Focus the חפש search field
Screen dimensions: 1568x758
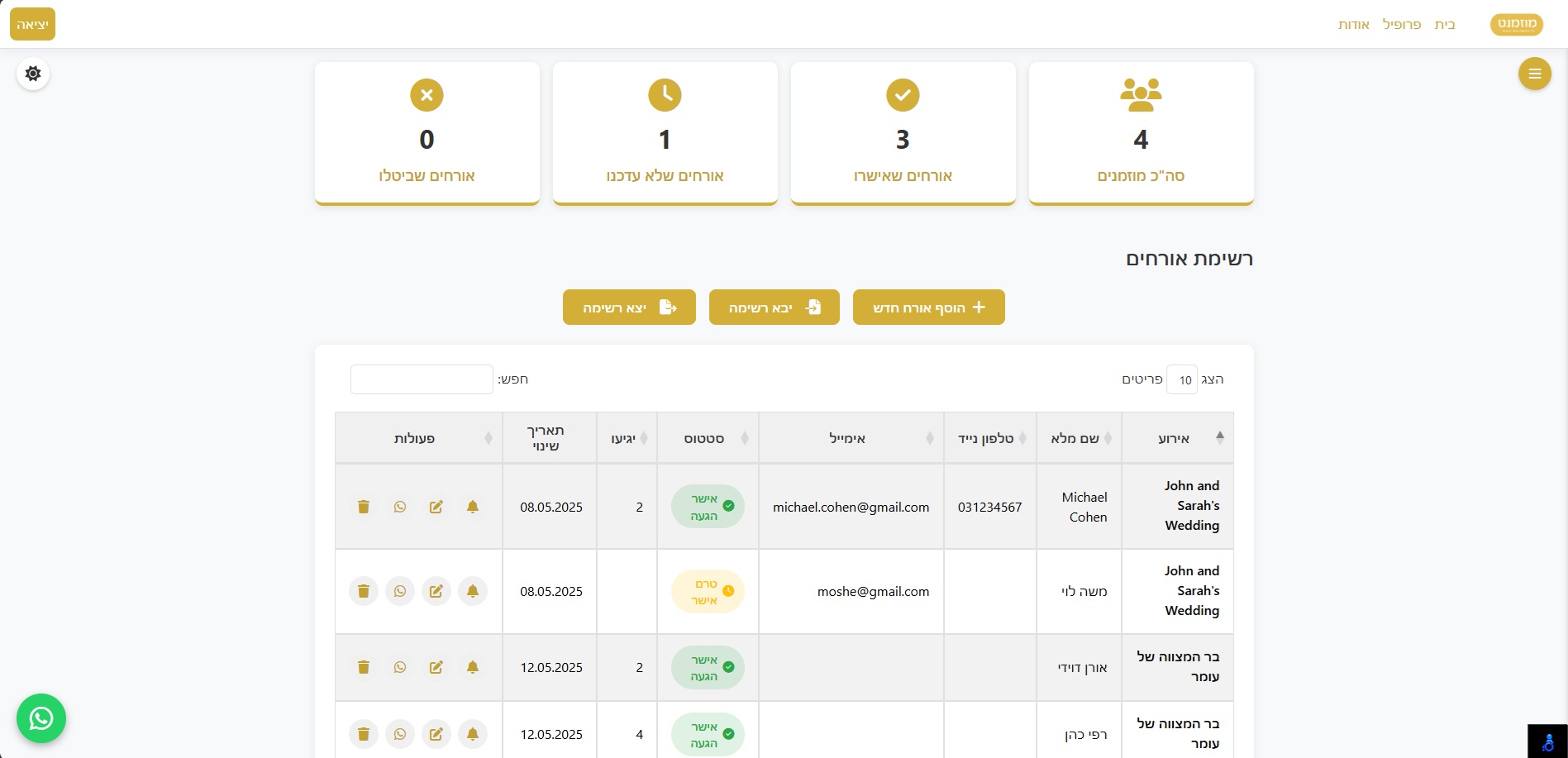pos(422,379)
